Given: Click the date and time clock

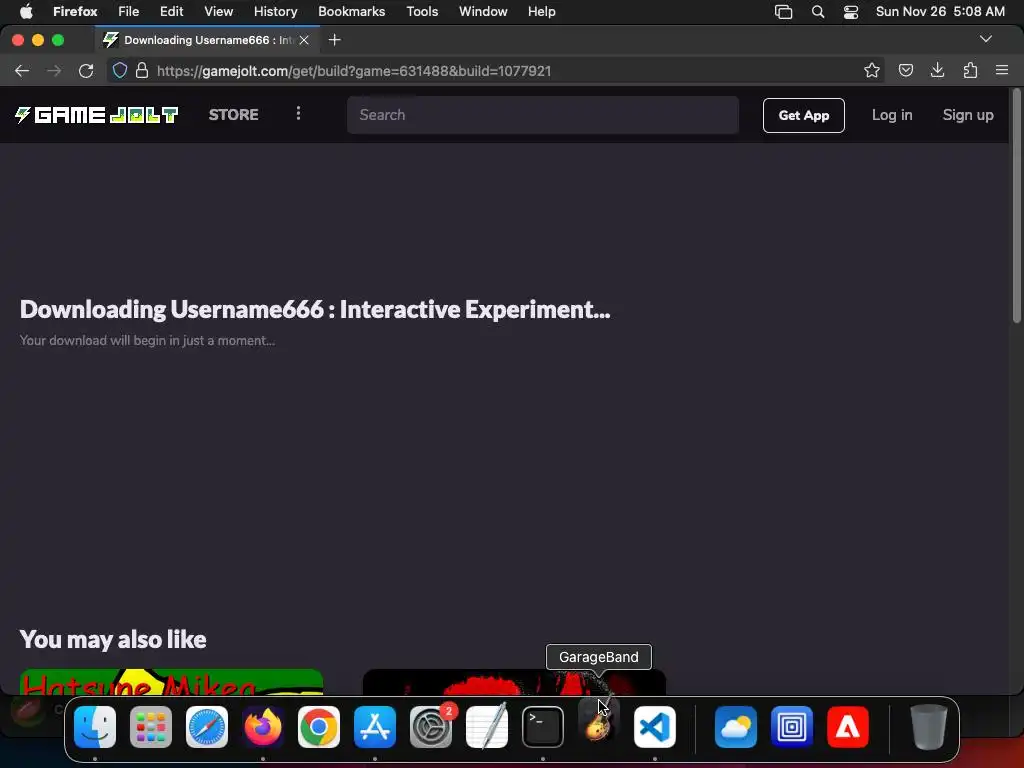Looking at the screenshot, I should [940, 11].
